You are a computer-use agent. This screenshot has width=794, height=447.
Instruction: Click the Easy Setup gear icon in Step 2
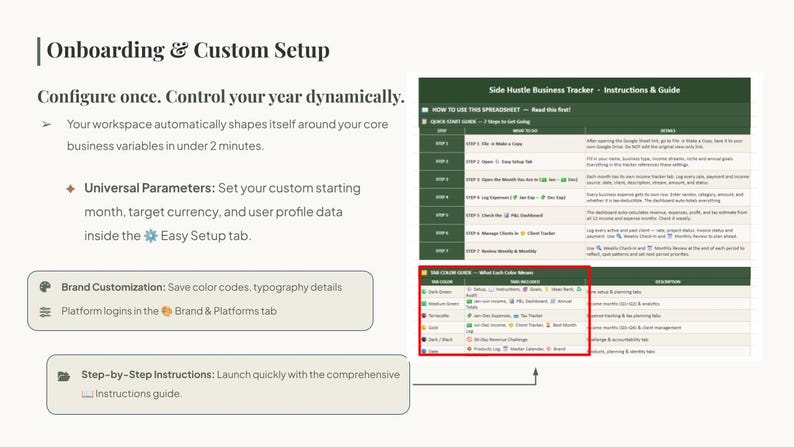(x=497, y=161)
